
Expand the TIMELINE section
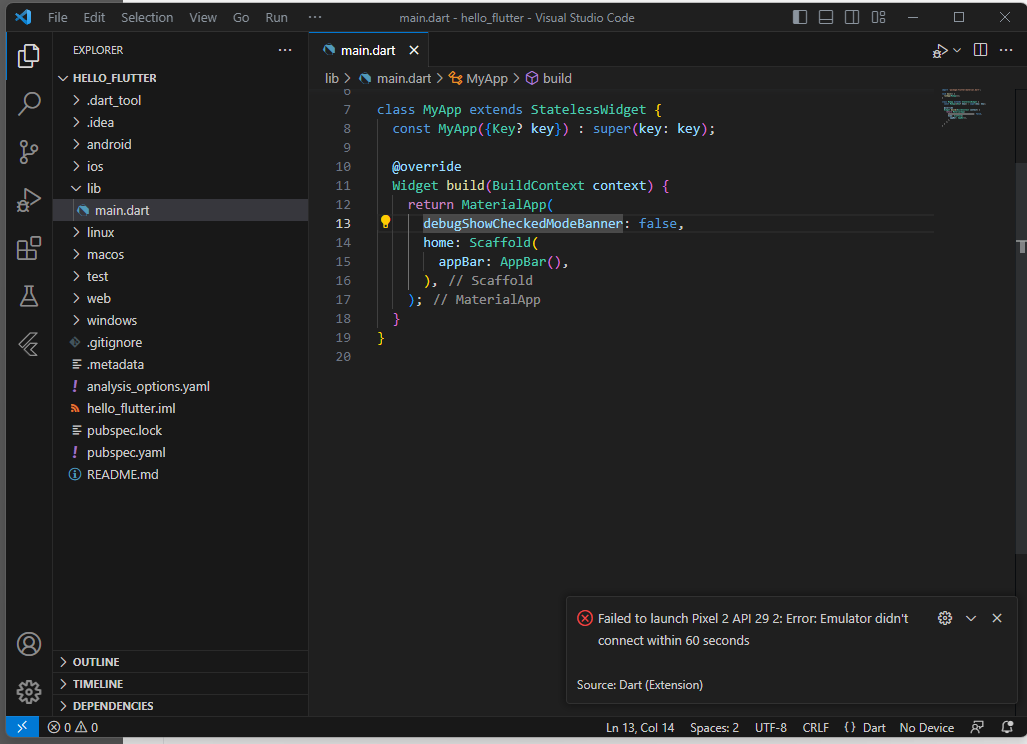pyautogui.click(x=180, y=684)
